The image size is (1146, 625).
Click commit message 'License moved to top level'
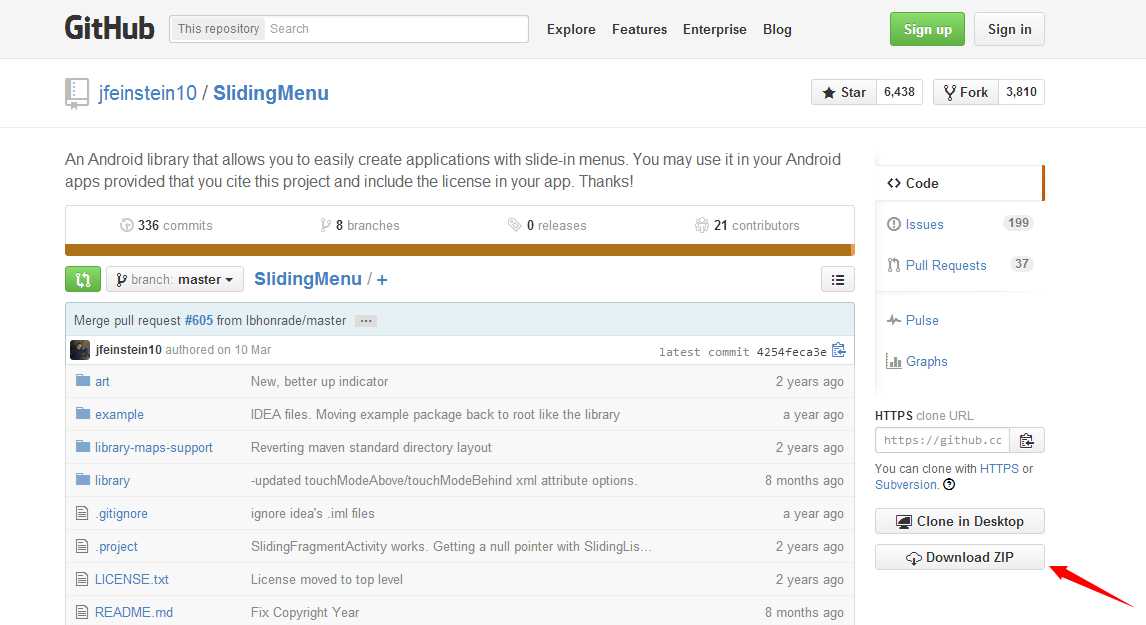click(x=327, y=580)
